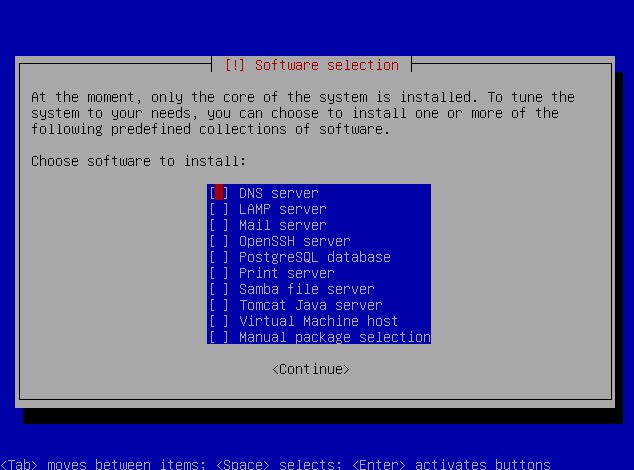Toggle the Samba file server checkbox

219,289
